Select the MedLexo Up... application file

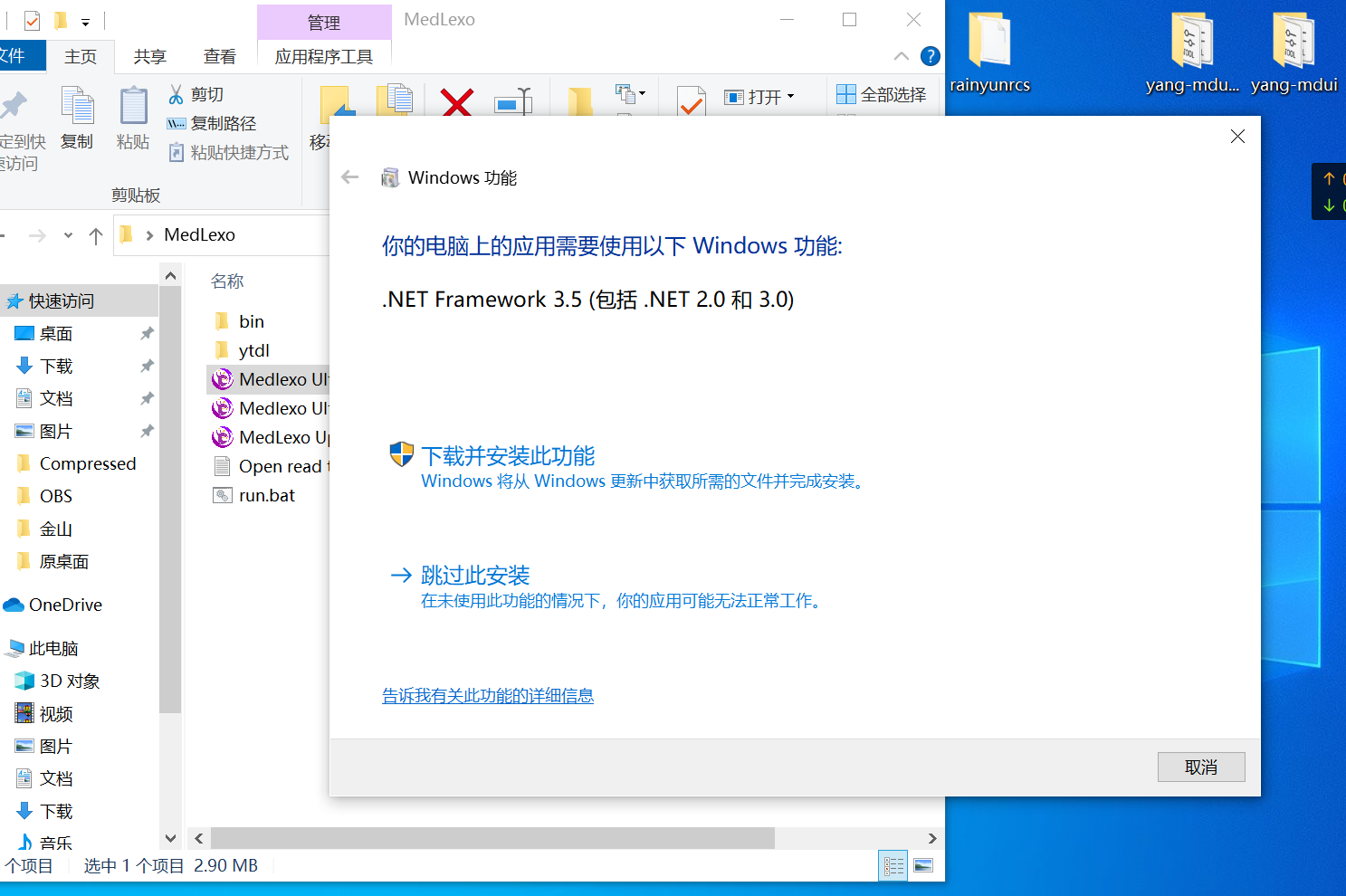(271, 437)
